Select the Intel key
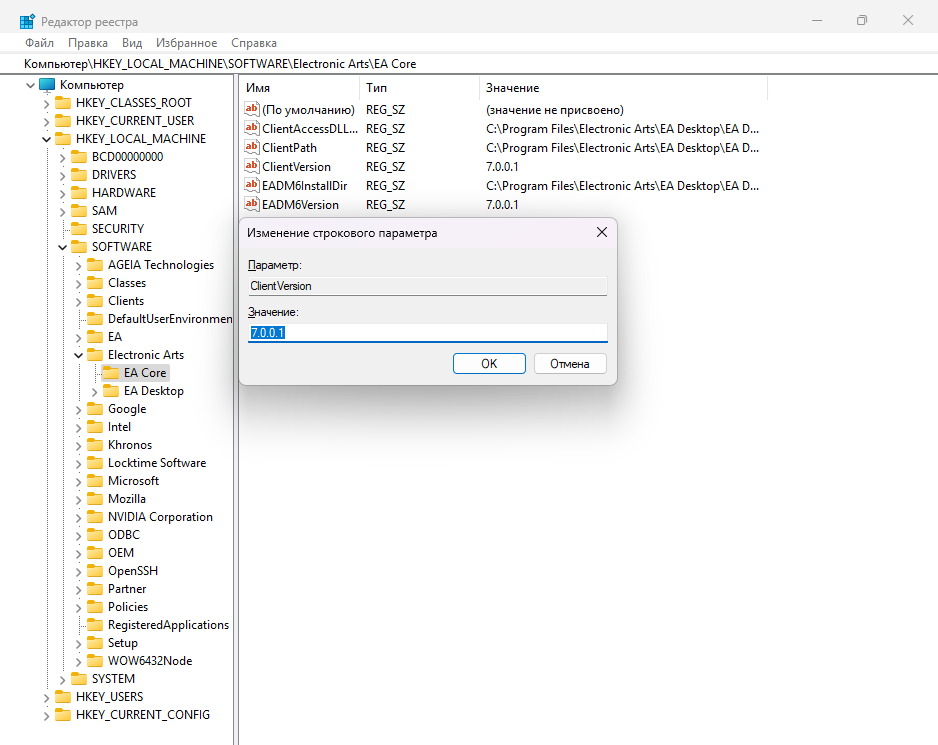Image resolution: width=938 pixels, height=745 pixels. (x=119, y=427)
